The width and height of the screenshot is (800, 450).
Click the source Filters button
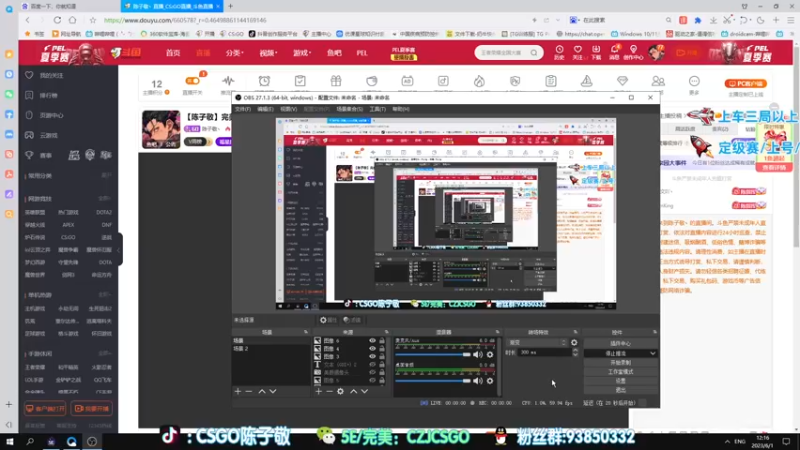[x=352, y=320]
